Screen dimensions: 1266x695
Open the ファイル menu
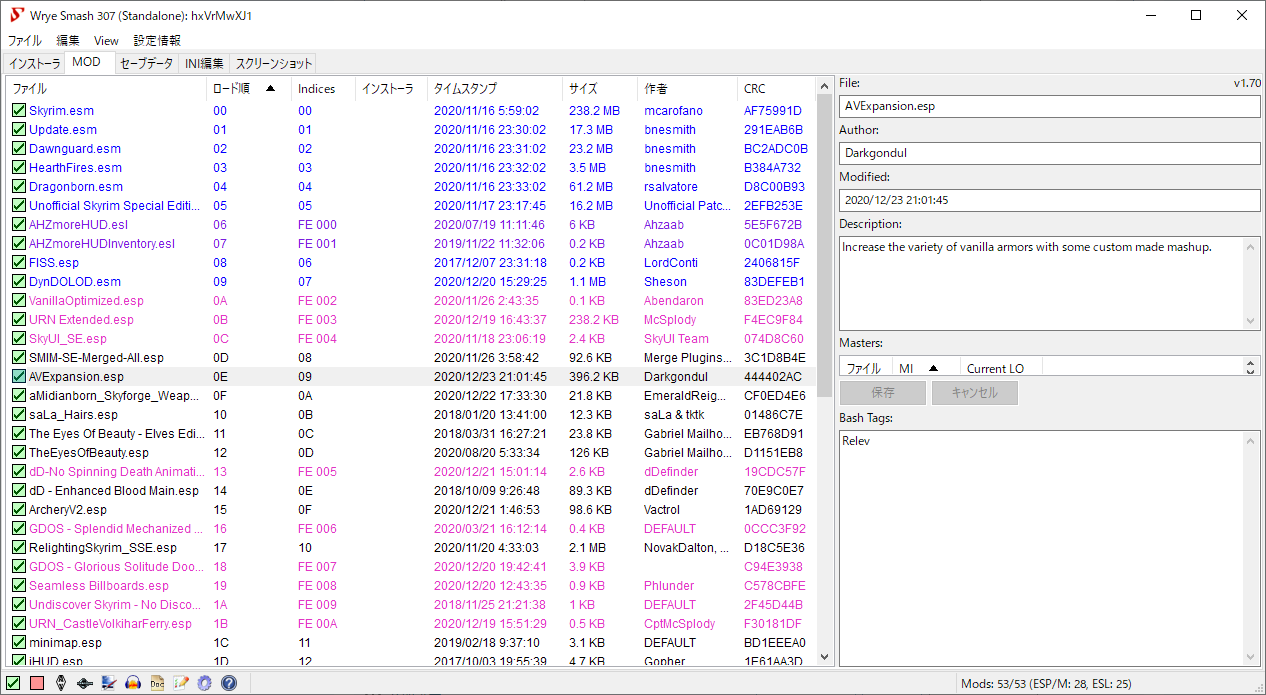point(25,41)
